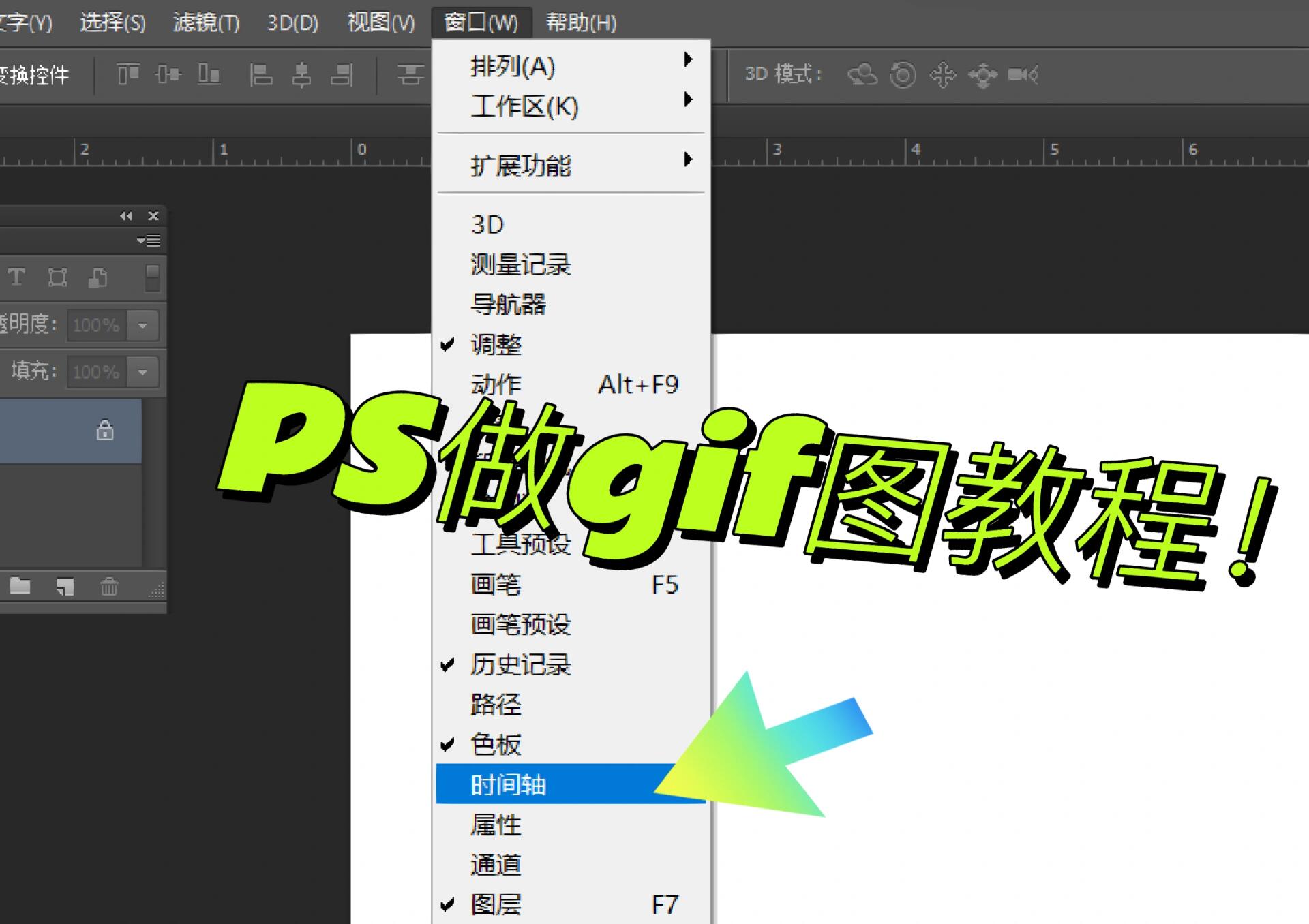This screenshot has width=1309, height=924.
Task: Uncheck the 调整 panel in Window menu
Action: click(x=571, y=344)
